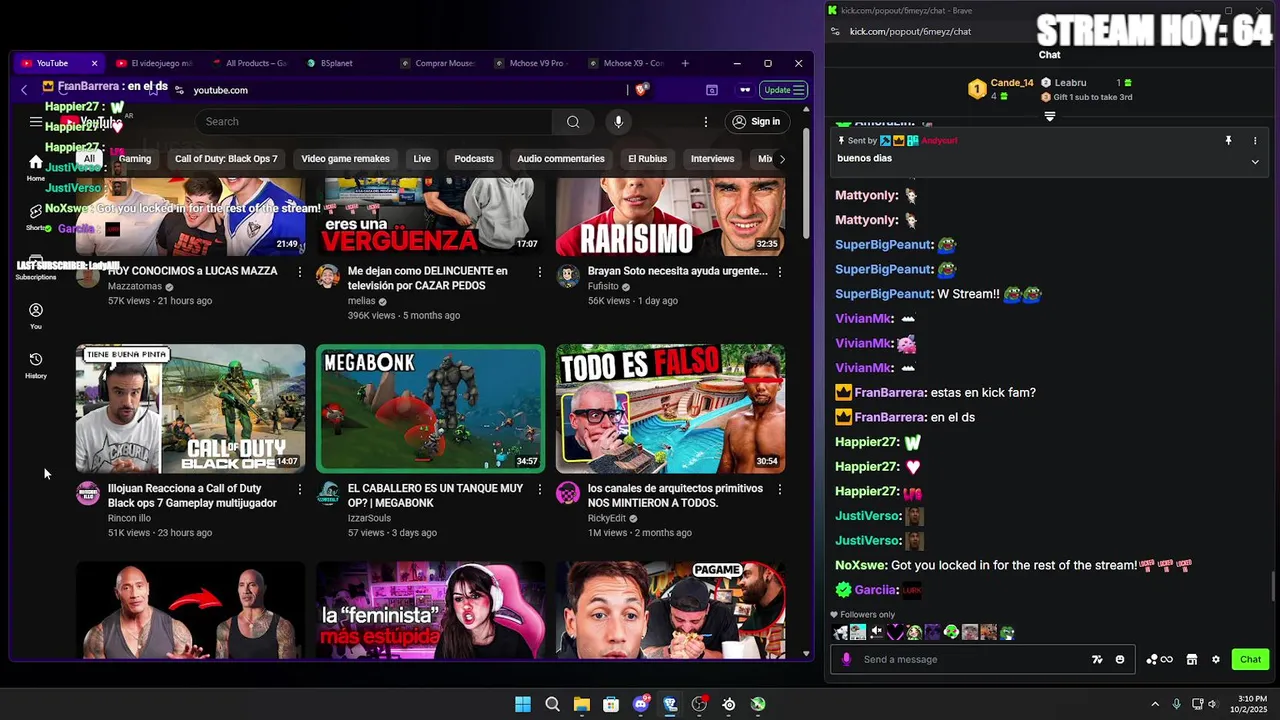
Task: Select Call of Duty: Black Ops 7 chip
Action: point(226,159)
